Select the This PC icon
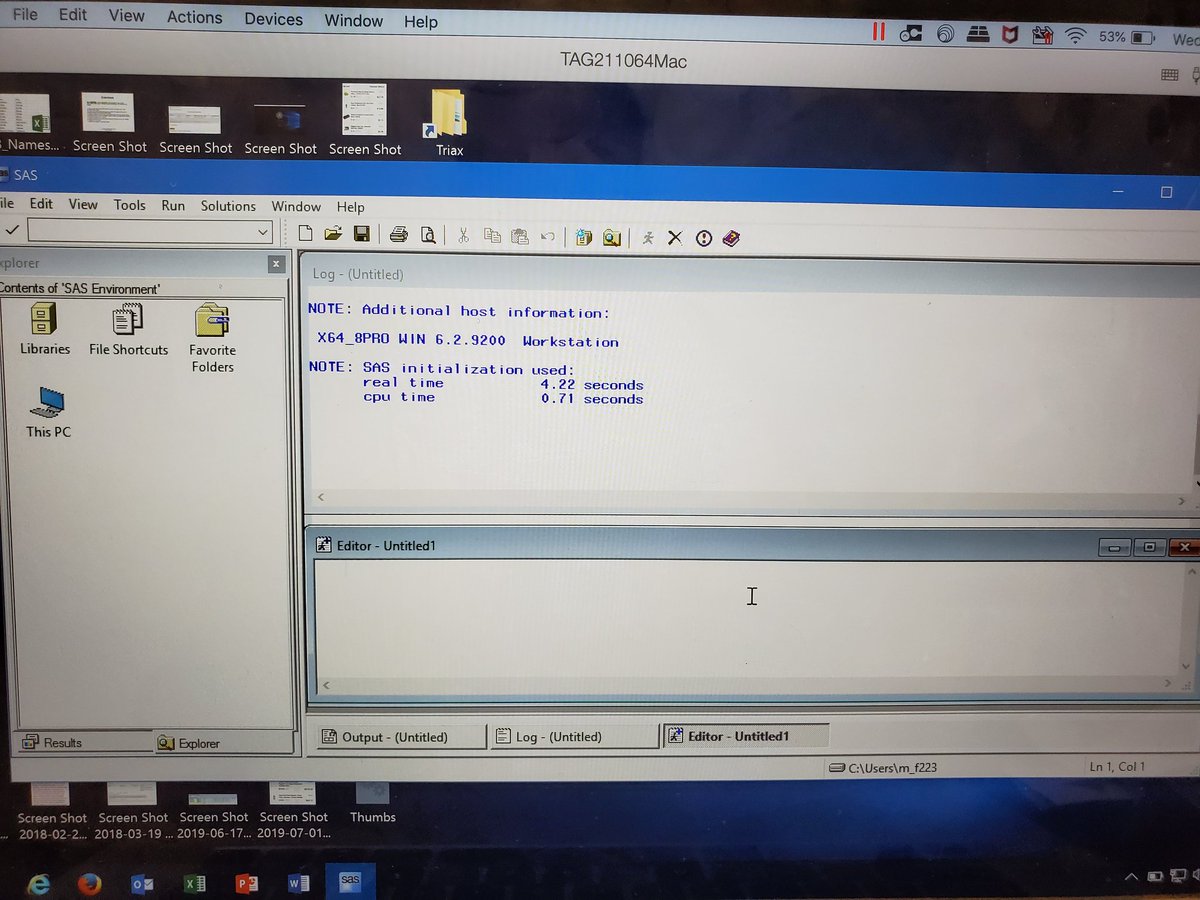Image resolution: width=1200 pixels, height=900 pixels. click(x=48, y=412)
